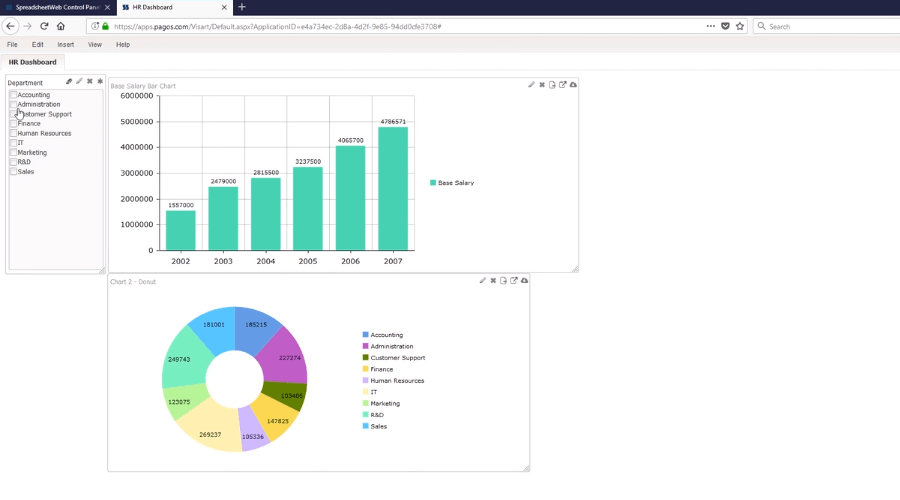Click the document export icon on Donut chart
The image size is (900, 500).
pos(503,280)
